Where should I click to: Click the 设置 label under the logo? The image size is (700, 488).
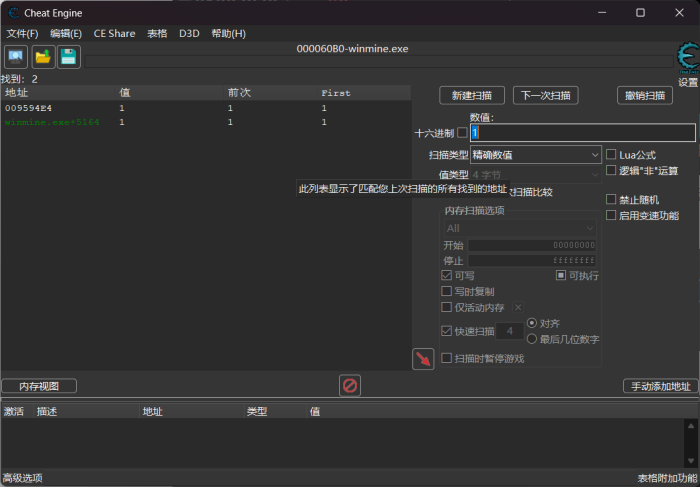click(x=688, y=83)
